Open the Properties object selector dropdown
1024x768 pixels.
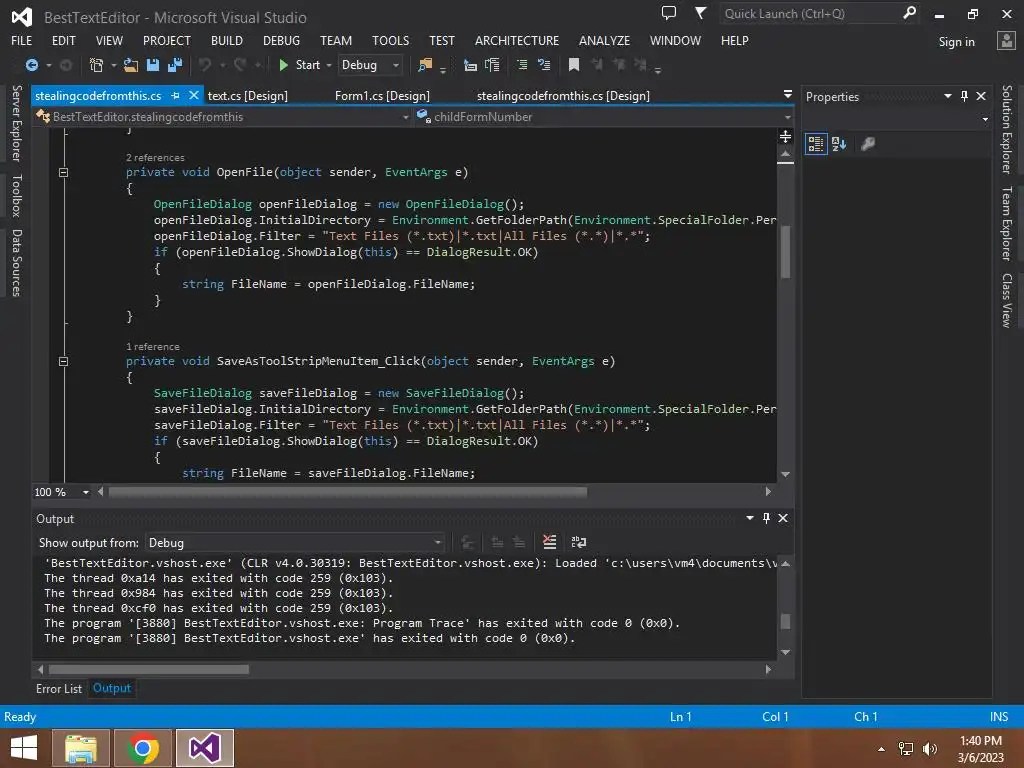tap(985, 120)
